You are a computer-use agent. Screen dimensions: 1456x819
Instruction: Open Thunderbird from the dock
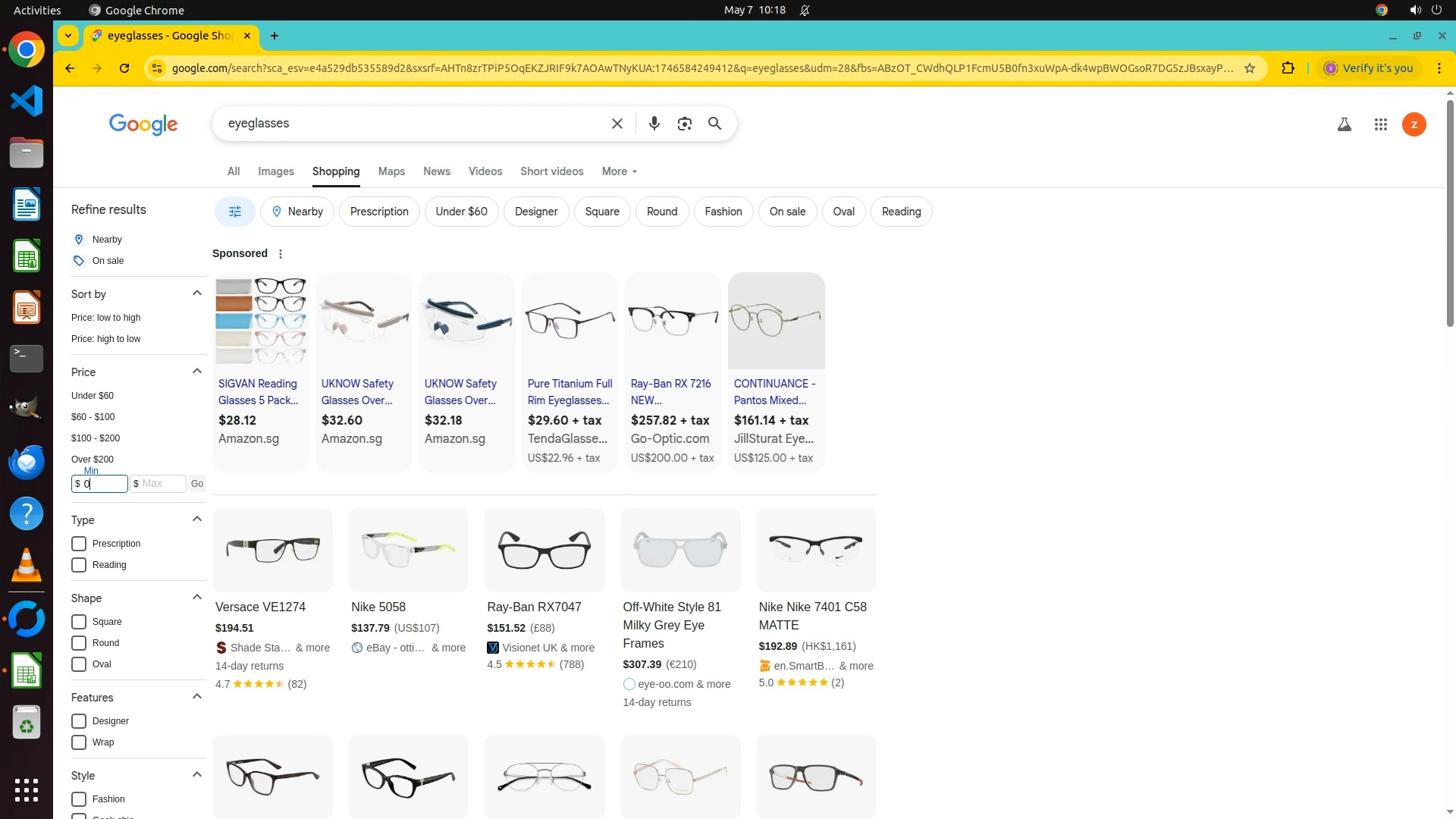click(27, 462)
